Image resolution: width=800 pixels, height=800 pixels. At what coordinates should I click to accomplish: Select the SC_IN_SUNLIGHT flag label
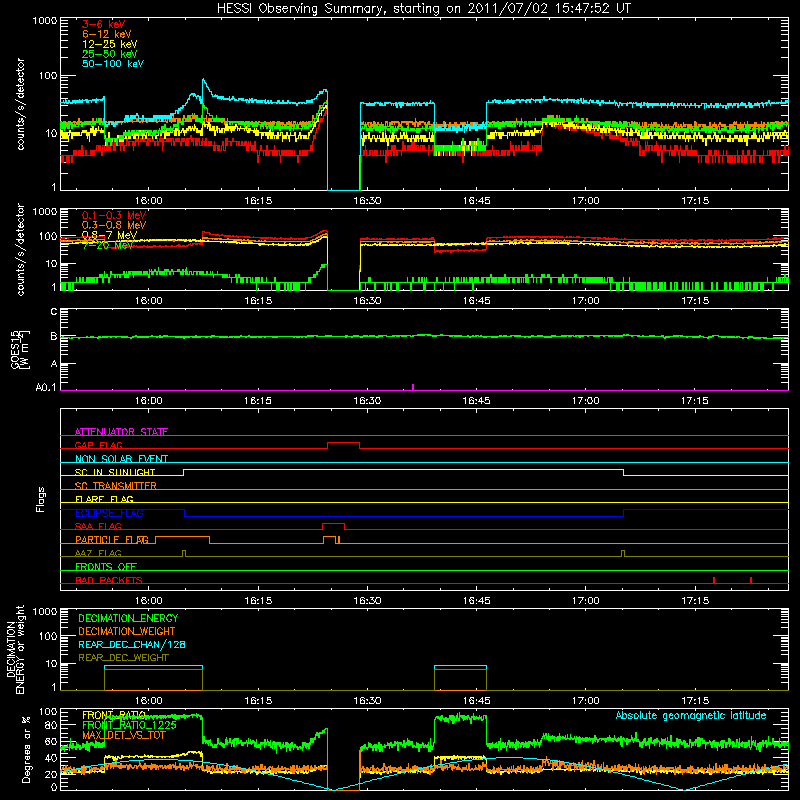115,472
